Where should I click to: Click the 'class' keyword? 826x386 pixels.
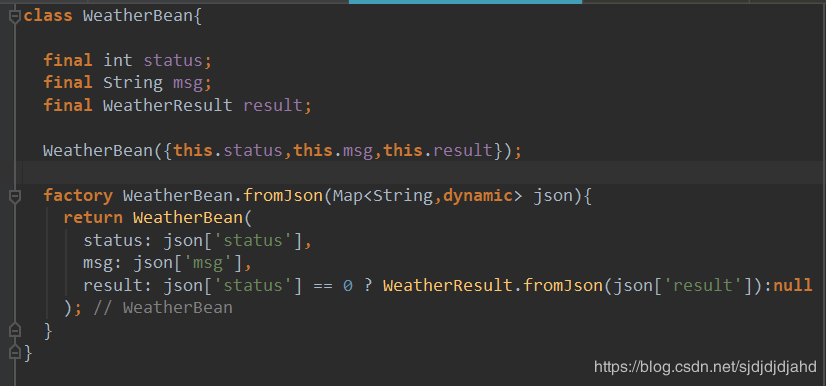click(48, 15)
